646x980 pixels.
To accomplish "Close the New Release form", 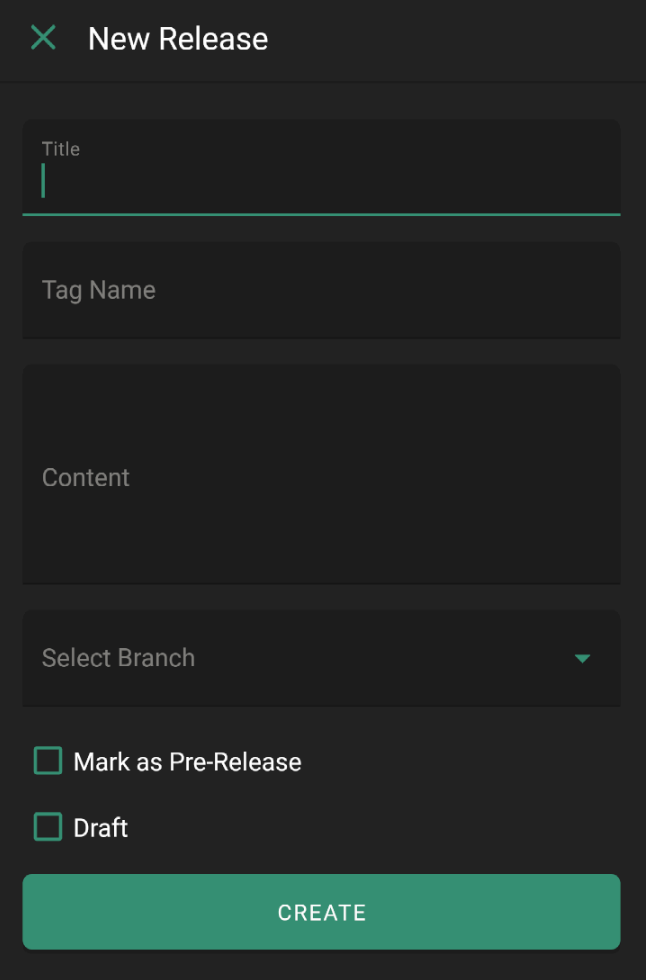I will [43, 38].
